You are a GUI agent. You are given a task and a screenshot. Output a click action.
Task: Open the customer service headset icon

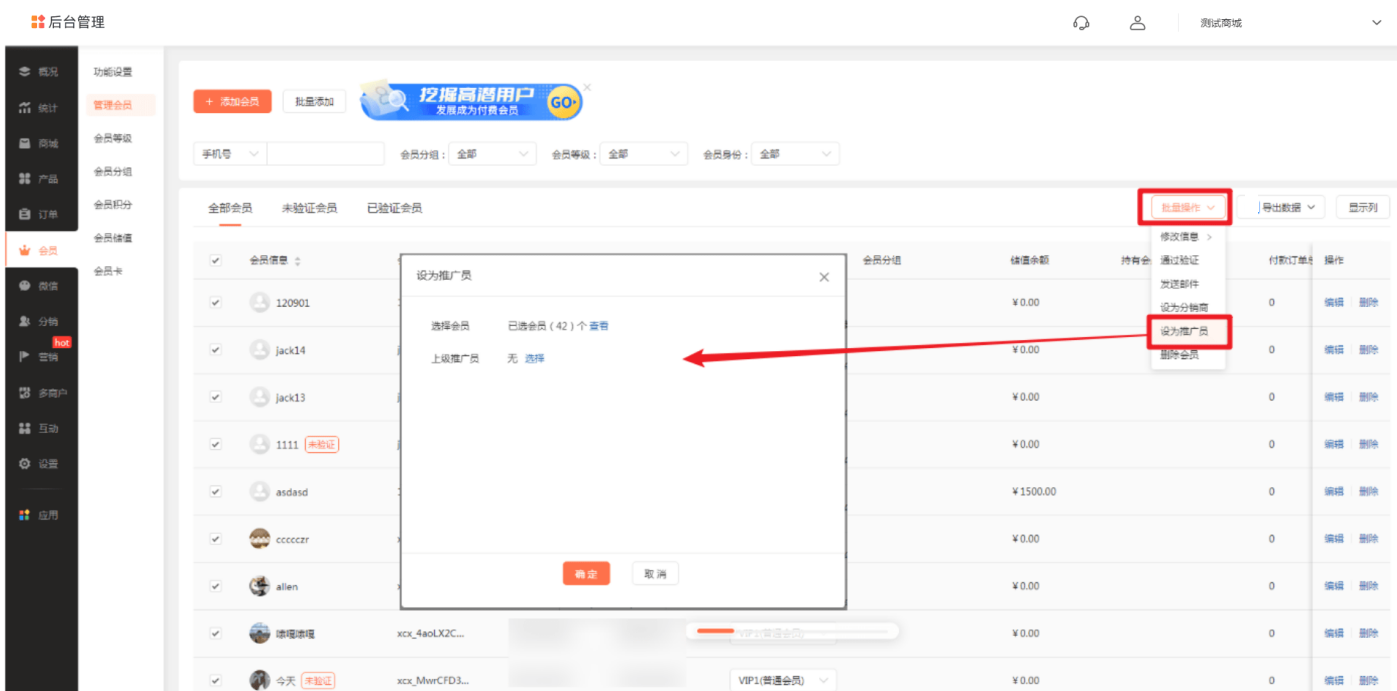pyautogui.click(x=1081, y=23)
